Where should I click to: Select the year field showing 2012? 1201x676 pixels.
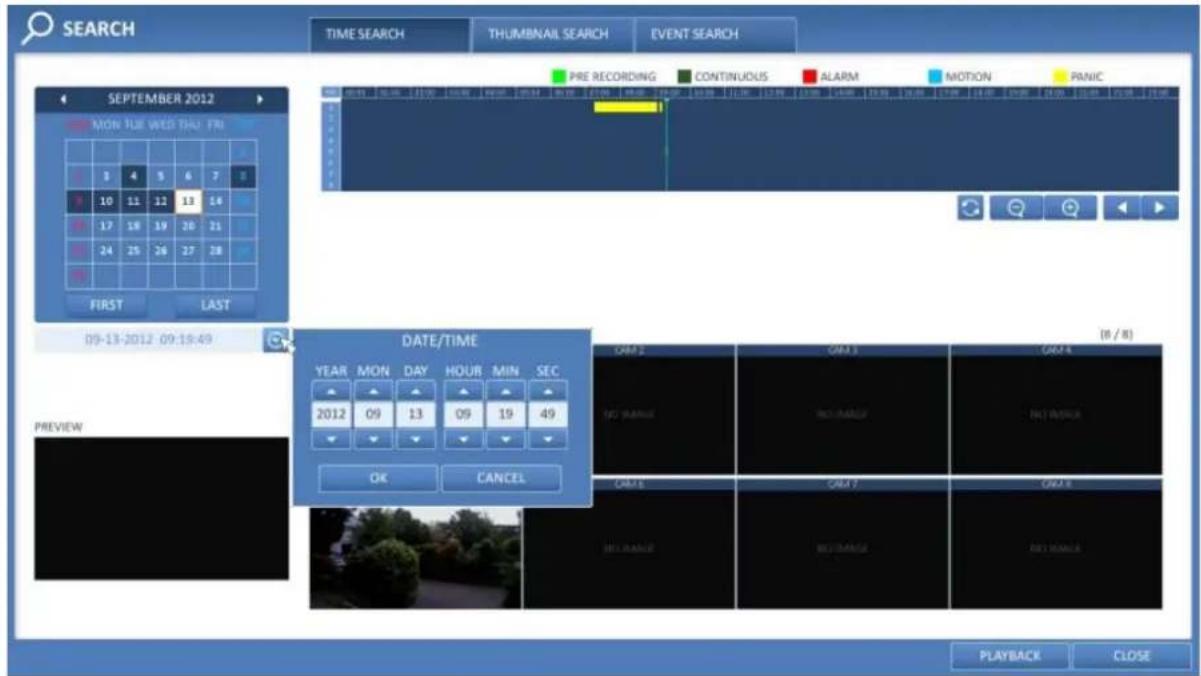coord(332,414)
